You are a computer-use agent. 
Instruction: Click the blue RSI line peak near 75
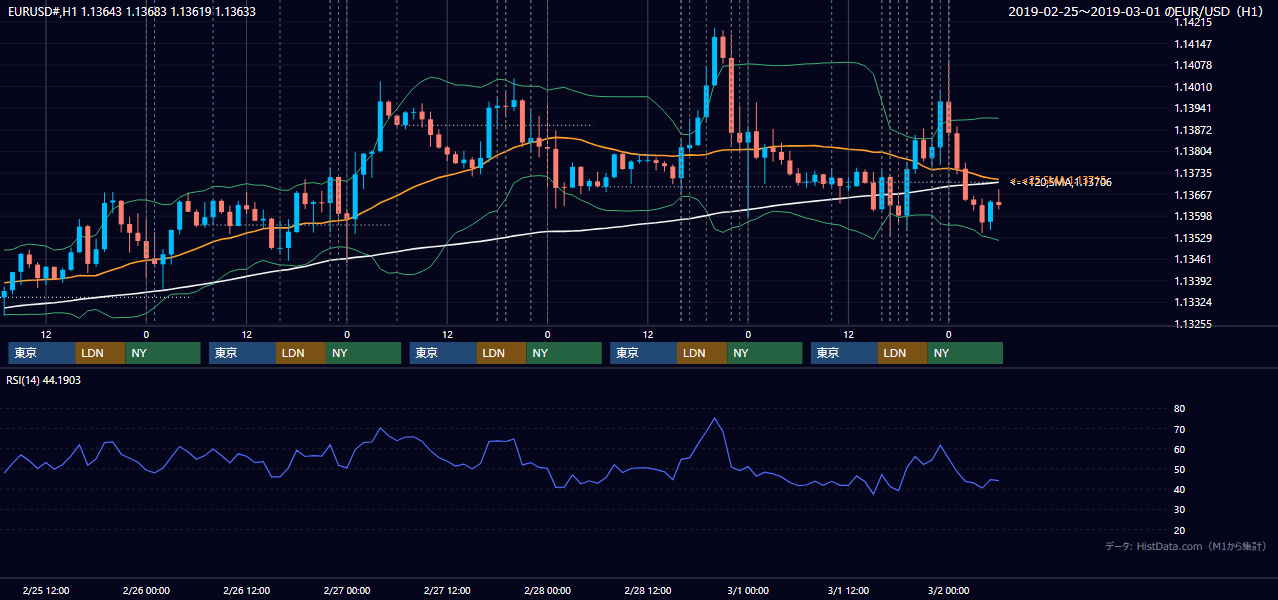pos(715,419)
